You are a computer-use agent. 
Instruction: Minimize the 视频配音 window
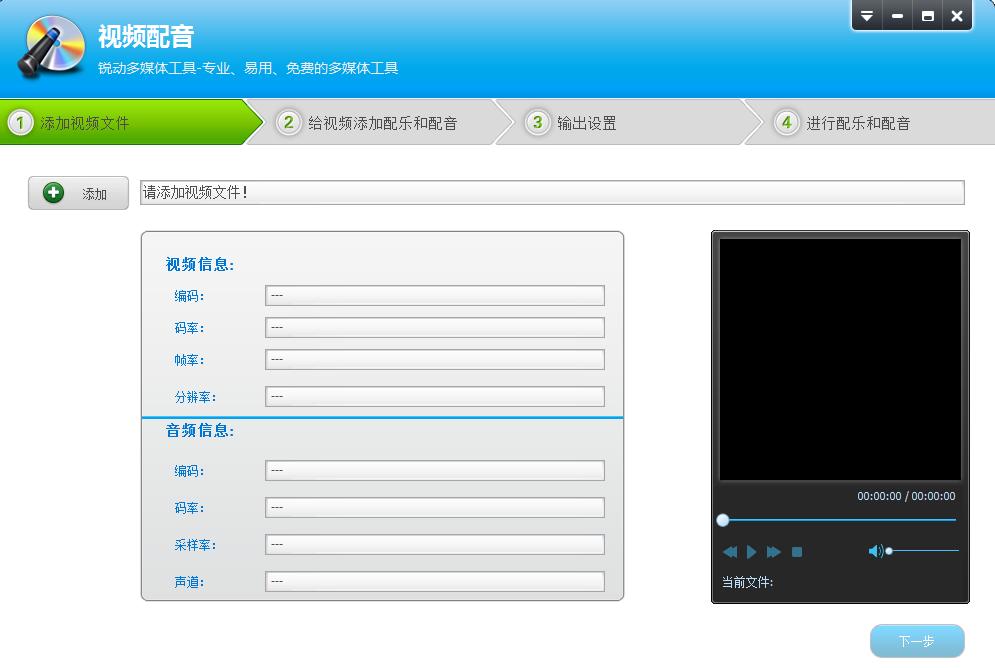coord(897,15)
